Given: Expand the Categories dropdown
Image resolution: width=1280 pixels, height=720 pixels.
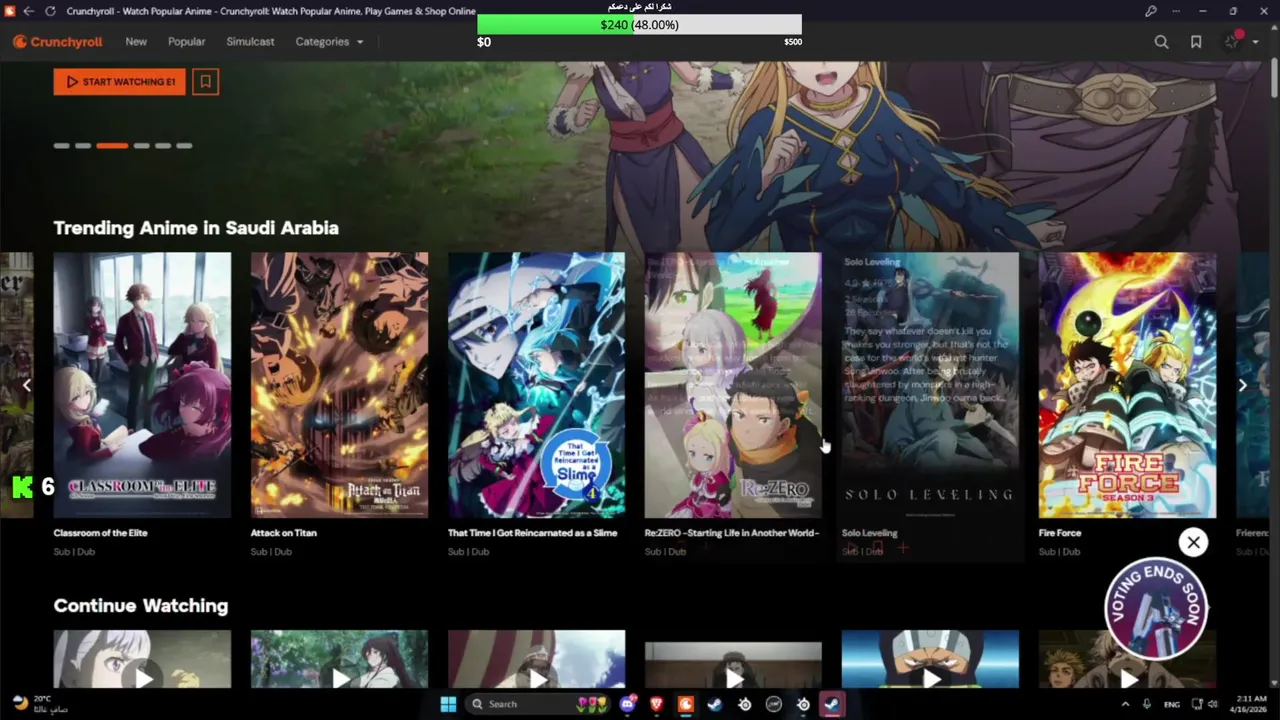Looking at the screenshot, I should tap(329, 42).
